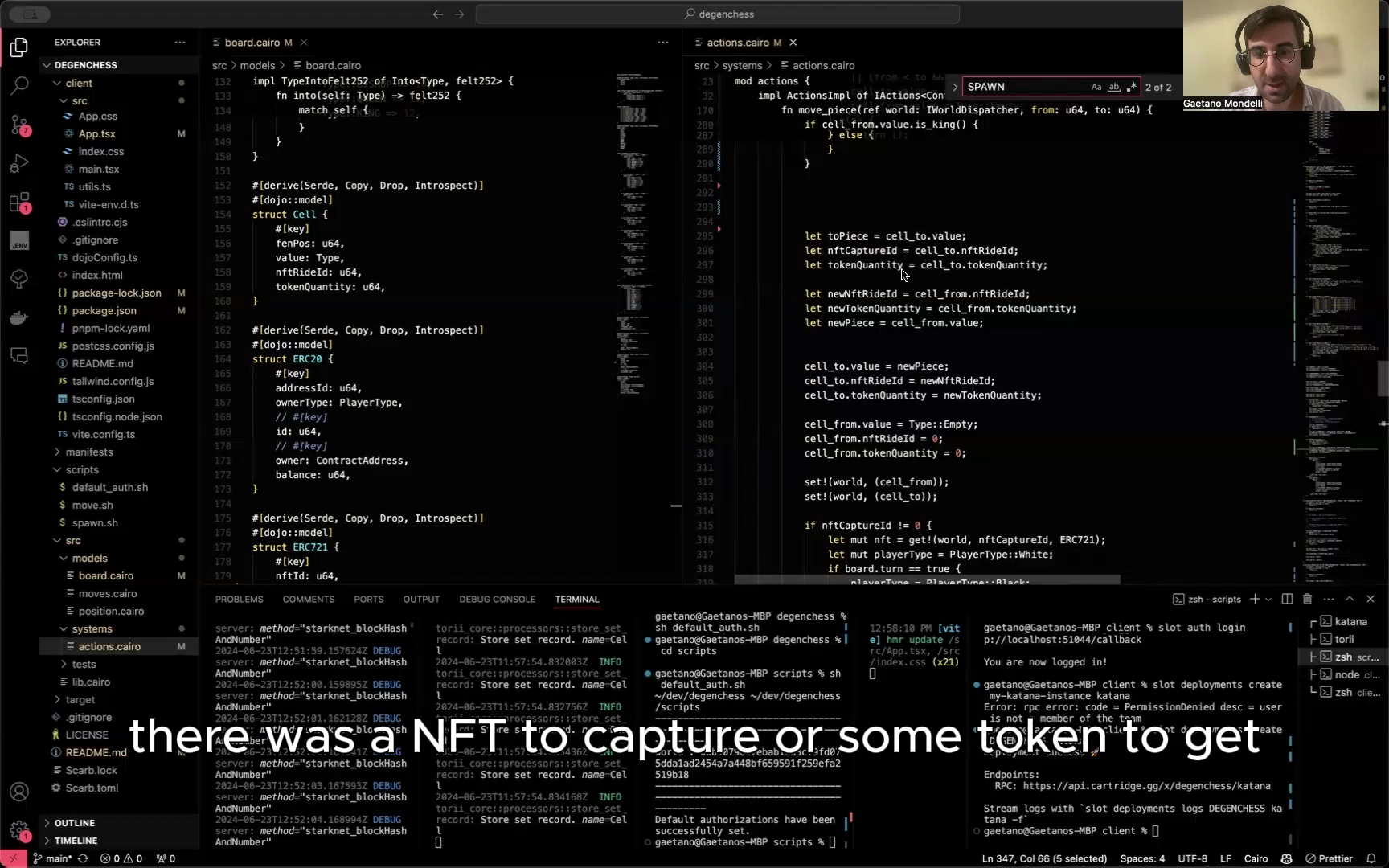Open the Manage gear in the activity bar
Image resolution: width=1389 pixels, height=868 pixels.
pyautogui.click(x=19, y=830)
